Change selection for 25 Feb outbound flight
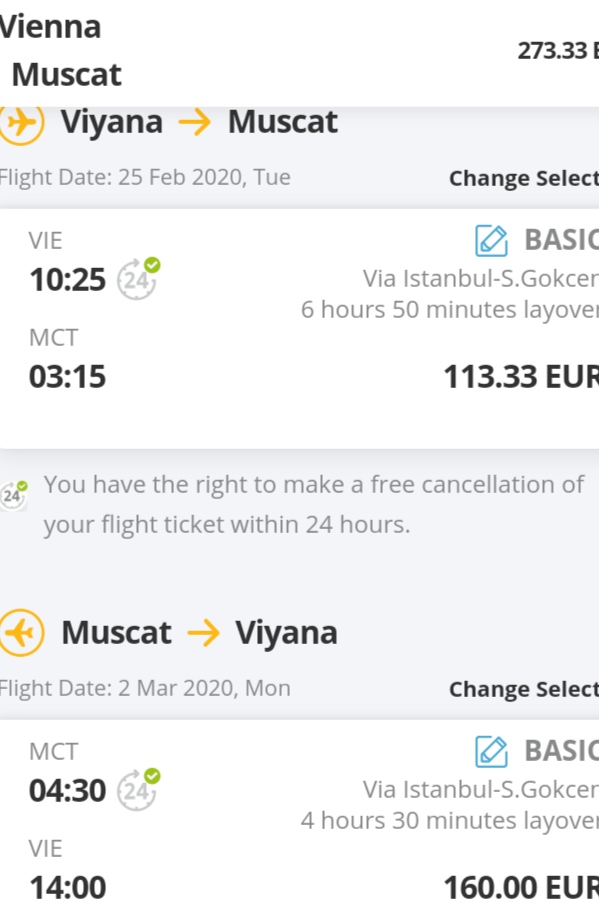This screenshot has width=599, height=902. 524,178
